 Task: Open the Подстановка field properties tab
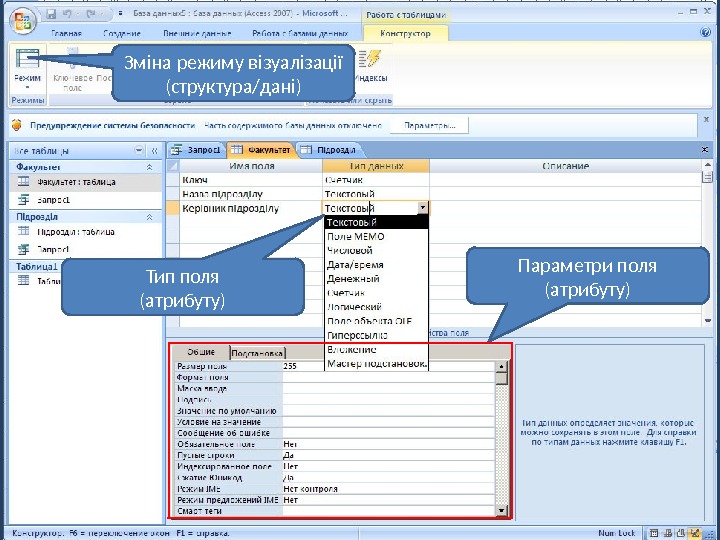(x=257, y=353)
